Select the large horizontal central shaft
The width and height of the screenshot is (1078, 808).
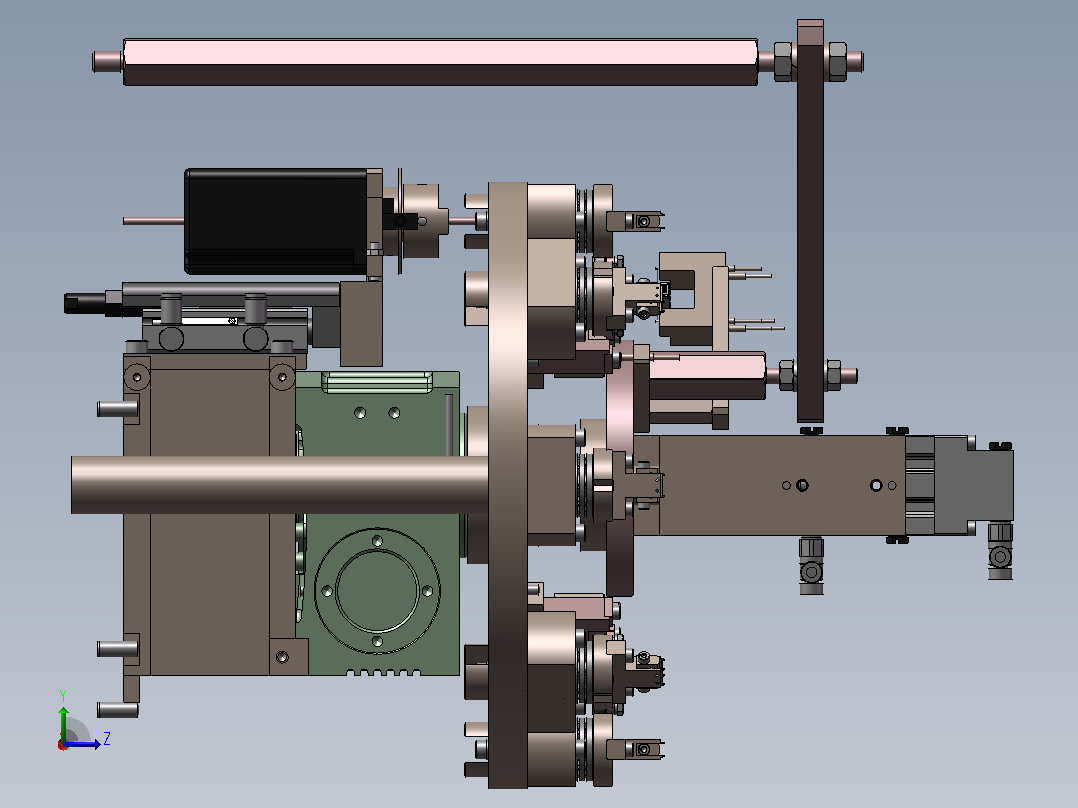(x=280, y=485)
